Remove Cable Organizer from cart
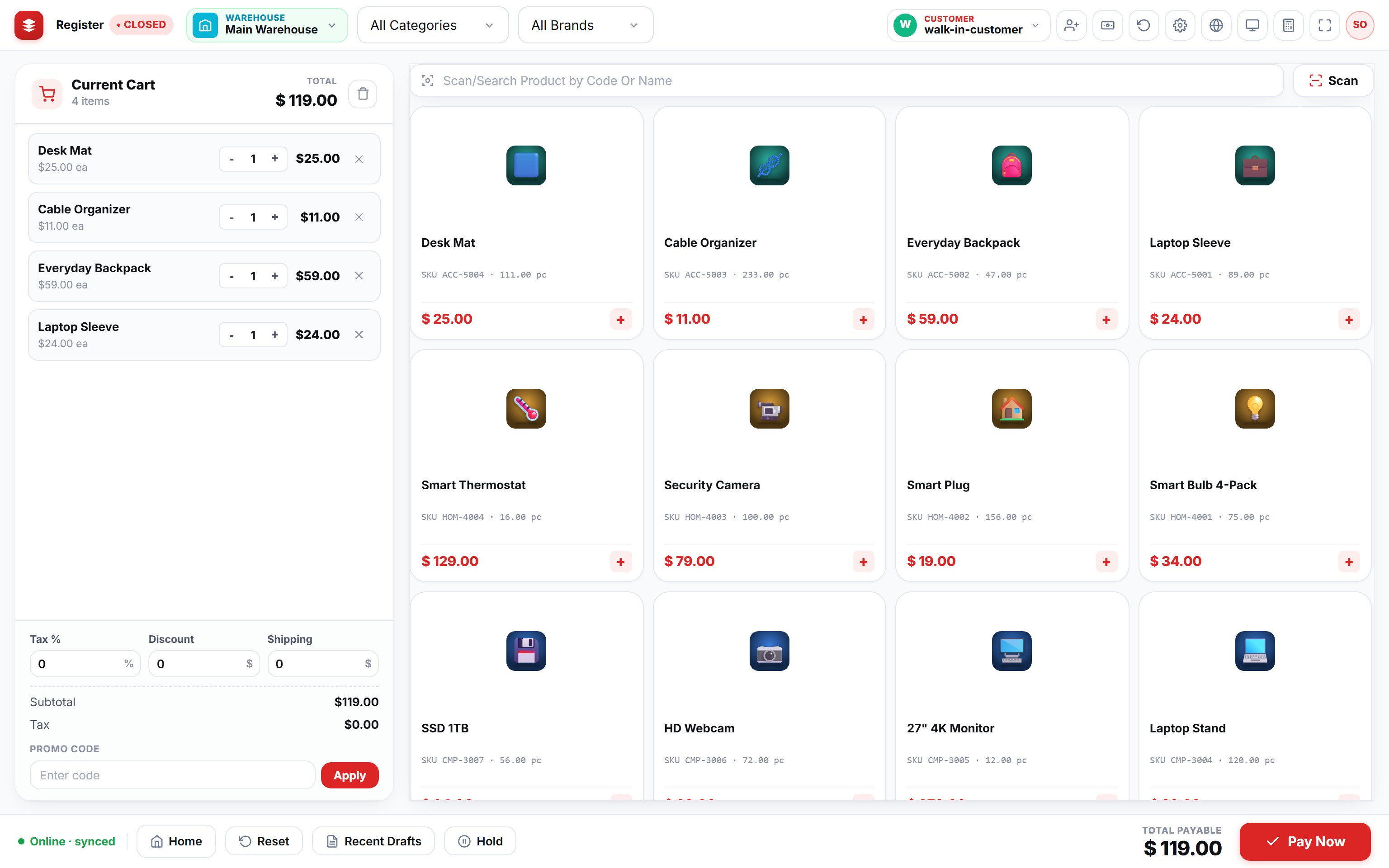This screenshot has width=1389, height=868. pos(359,217)
